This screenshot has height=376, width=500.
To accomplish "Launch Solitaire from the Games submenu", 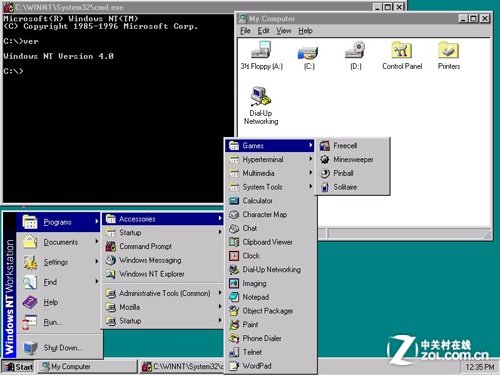I will (x=352, y=187).
